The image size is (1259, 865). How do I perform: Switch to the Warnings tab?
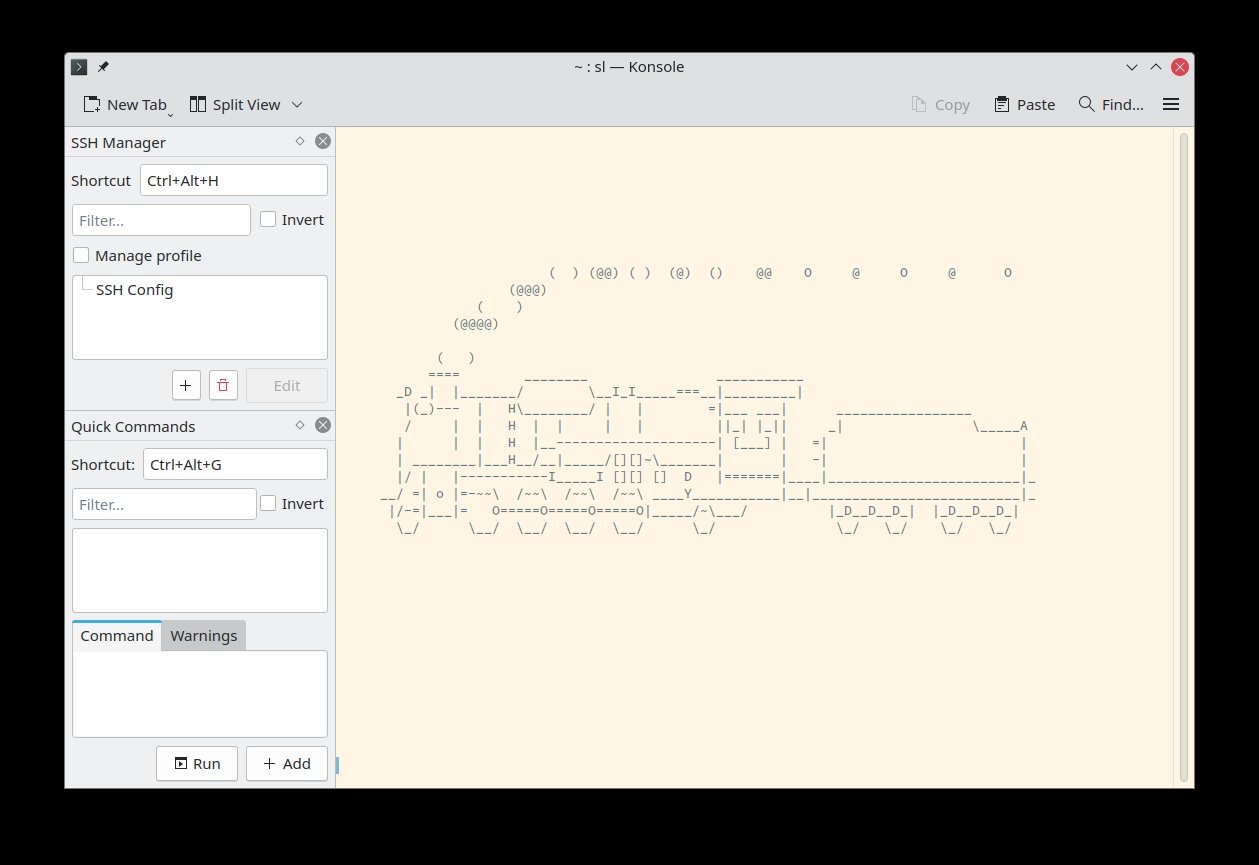[x=203, y=636]
